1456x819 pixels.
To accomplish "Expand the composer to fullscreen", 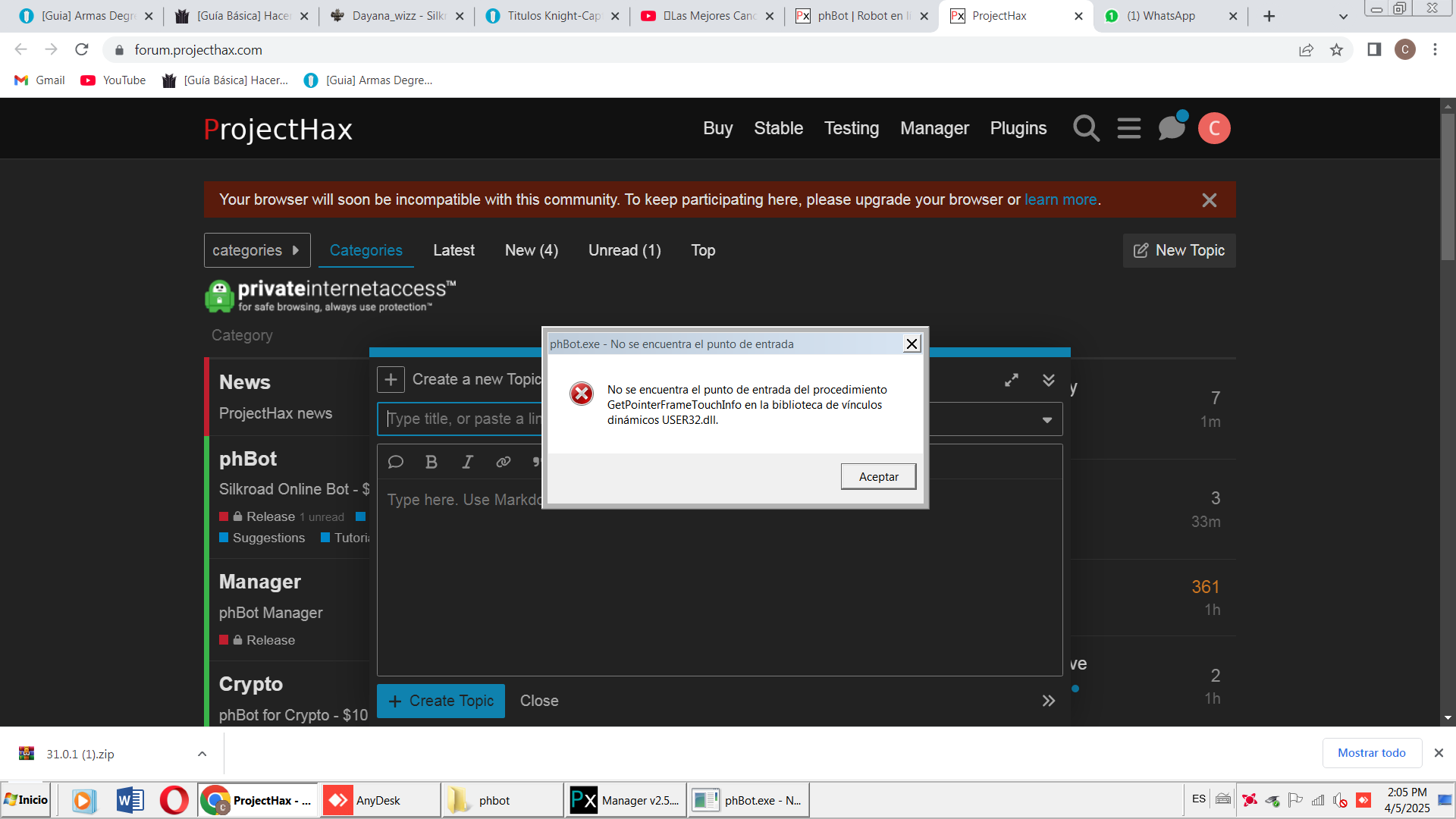I will click(1012, 380).
